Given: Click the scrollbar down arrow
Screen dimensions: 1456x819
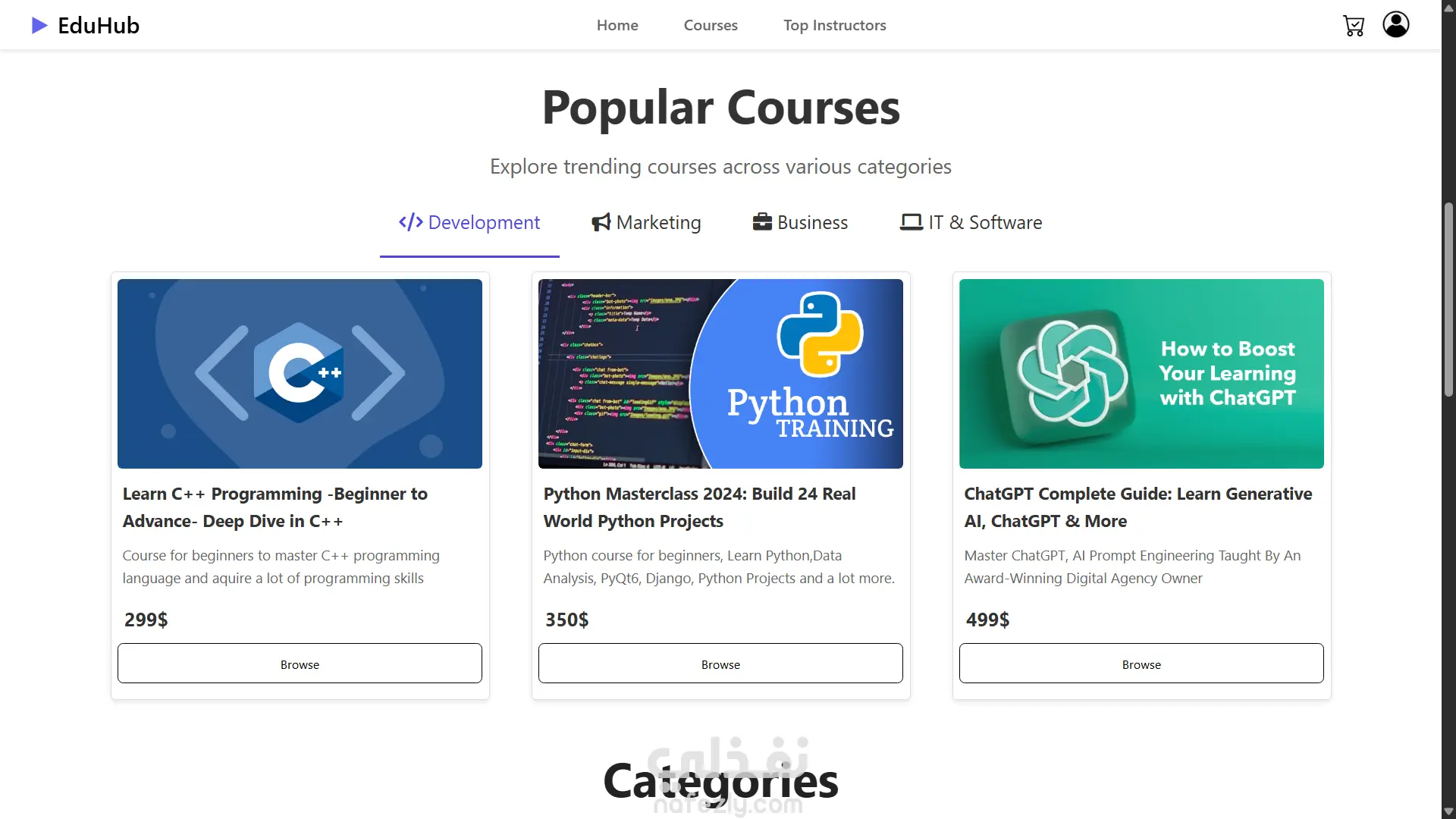Looking at the screenshot, I should tap(1448, 811).
